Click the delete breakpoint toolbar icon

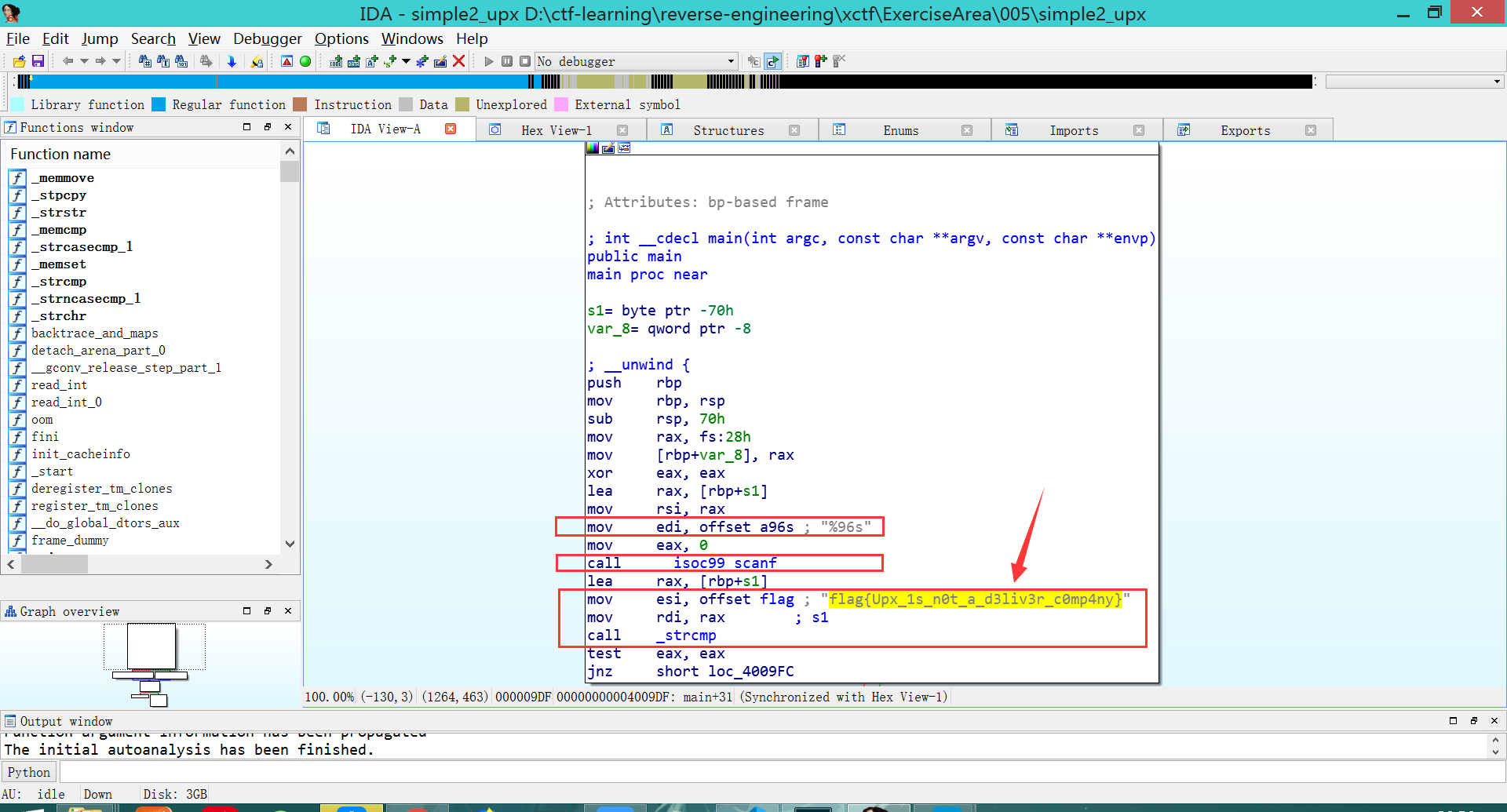coord(839,60)
